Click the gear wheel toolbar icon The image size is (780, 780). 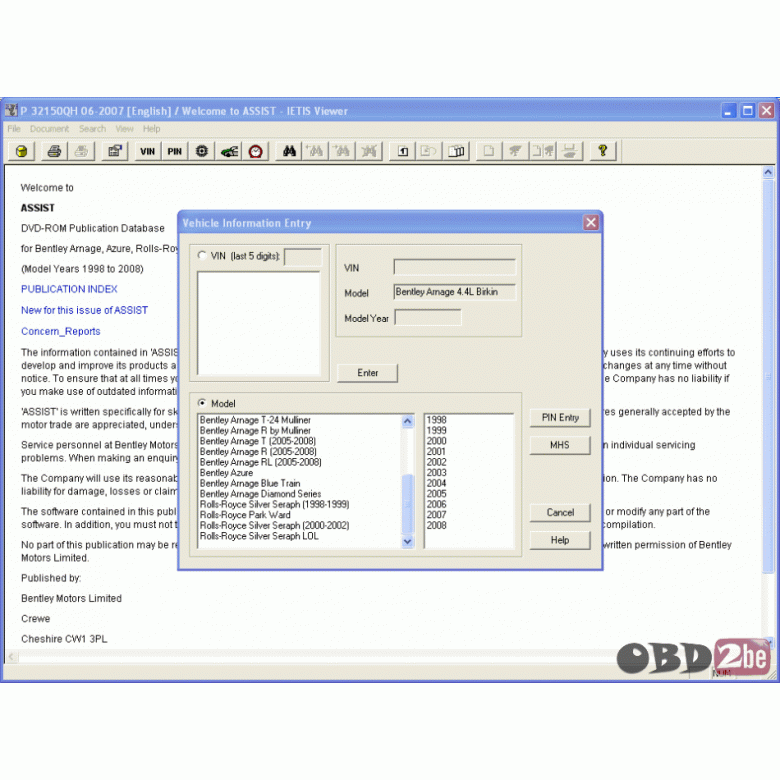coord(201,151)
